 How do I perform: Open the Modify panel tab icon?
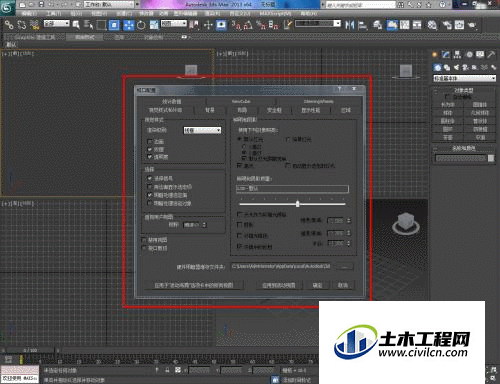coord(446,54)
